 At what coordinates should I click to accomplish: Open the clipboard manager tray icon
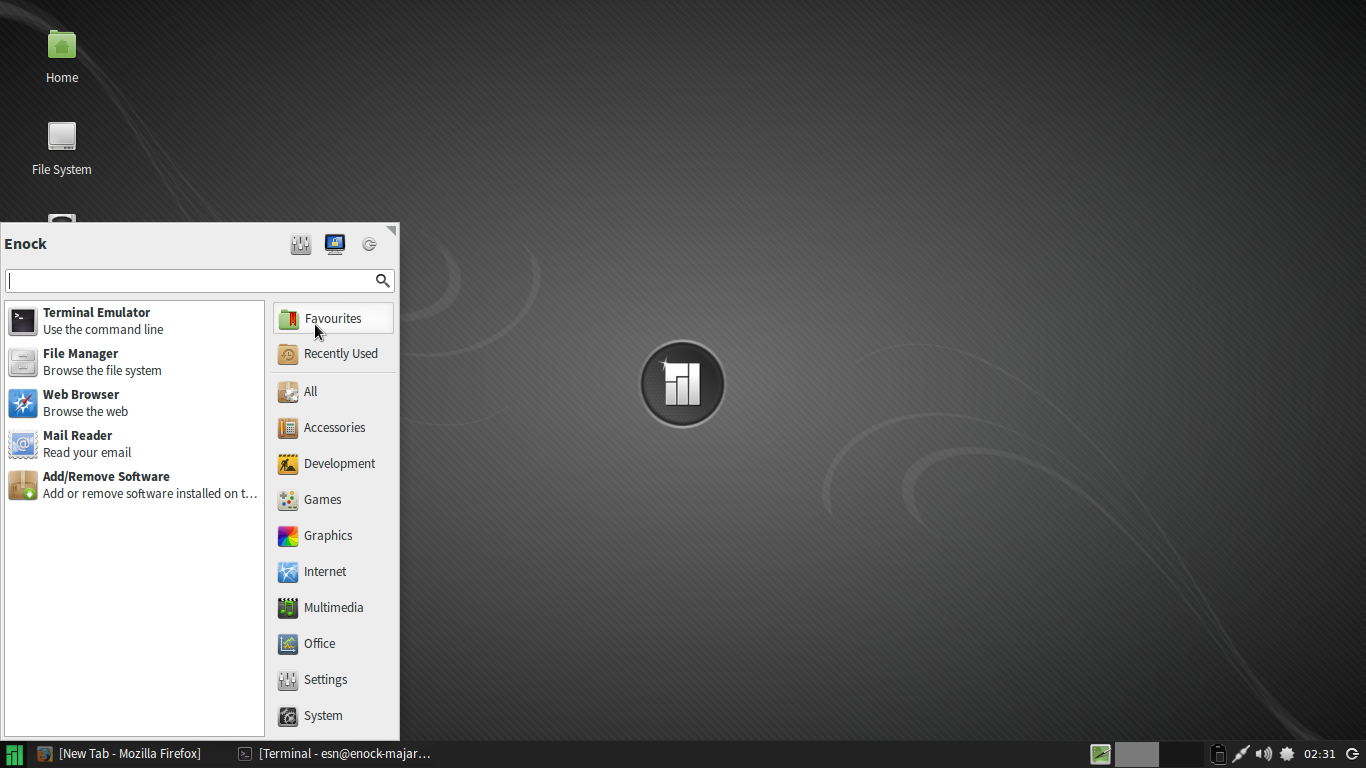point(1218,754)
